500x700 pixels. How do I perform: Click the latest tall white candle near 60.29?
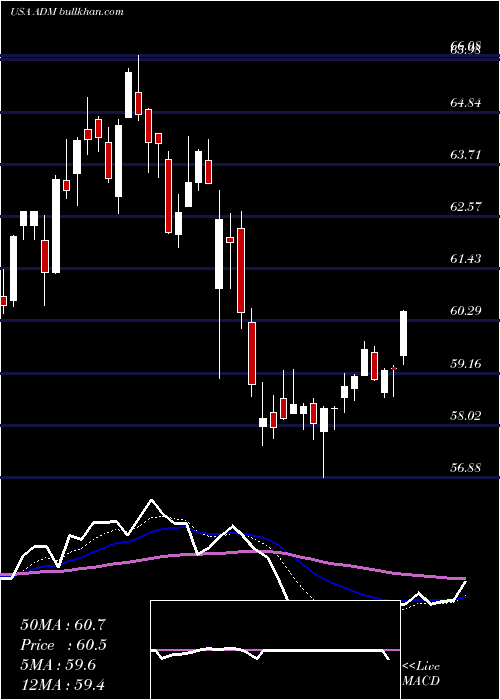pos(404,333)
